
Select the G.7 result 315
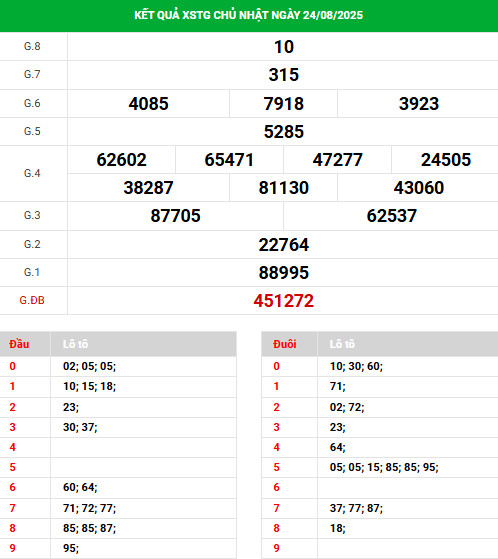(284, 75)
